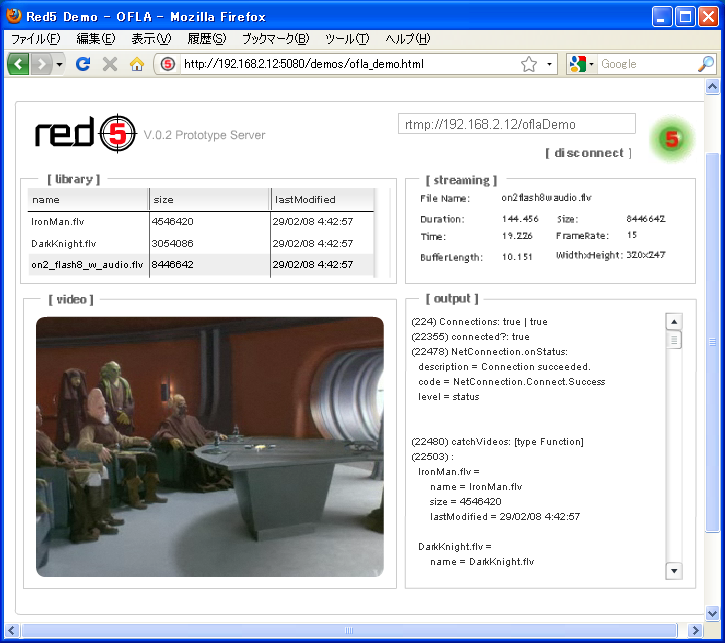Focus the Google search input field
Screen dimensions: 725x643
[x=647, y=64]
